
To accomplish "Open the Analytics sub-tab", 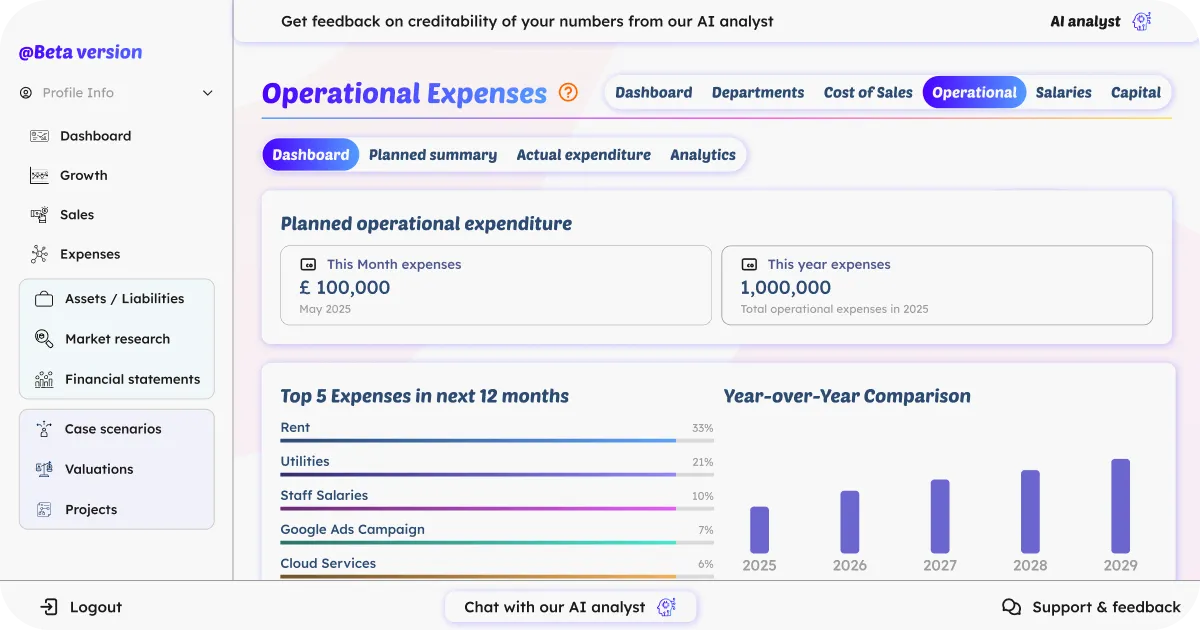I will [703, 155].
